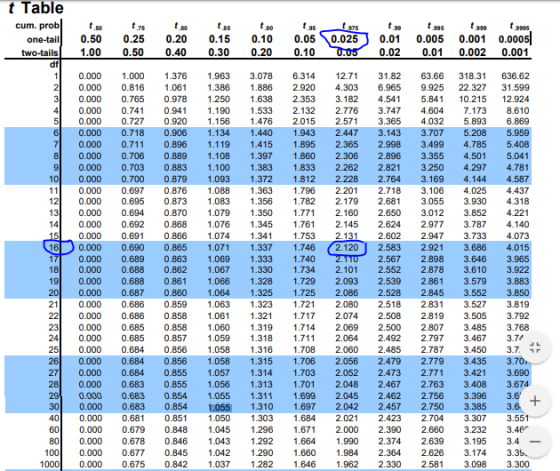Click the 63.66 cell
Viewport: 560px width, 471px height.
coord(432,76)
